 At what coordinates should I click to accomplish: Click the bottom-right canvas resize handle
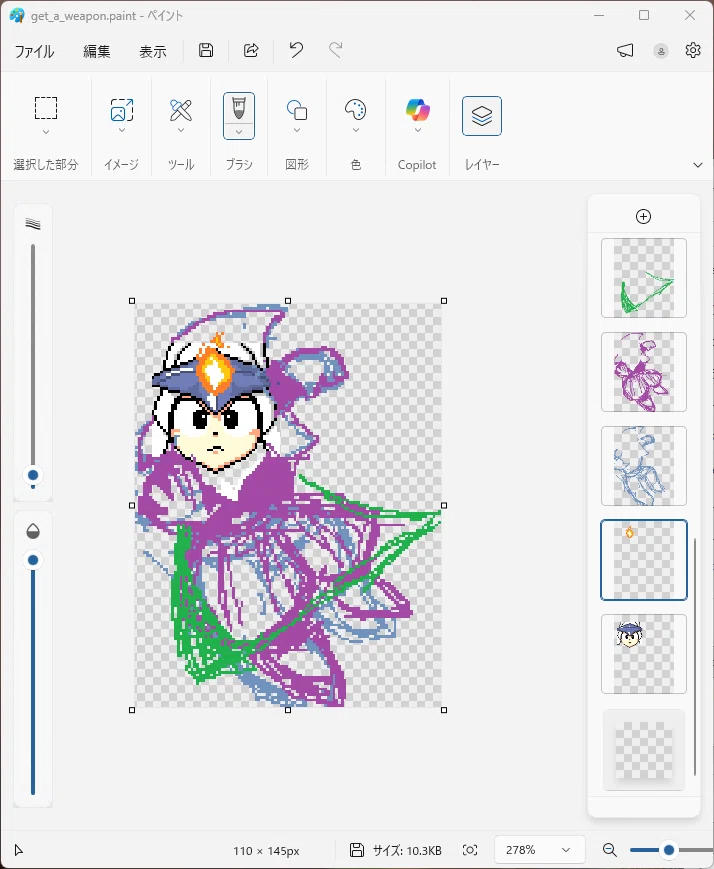444,710
